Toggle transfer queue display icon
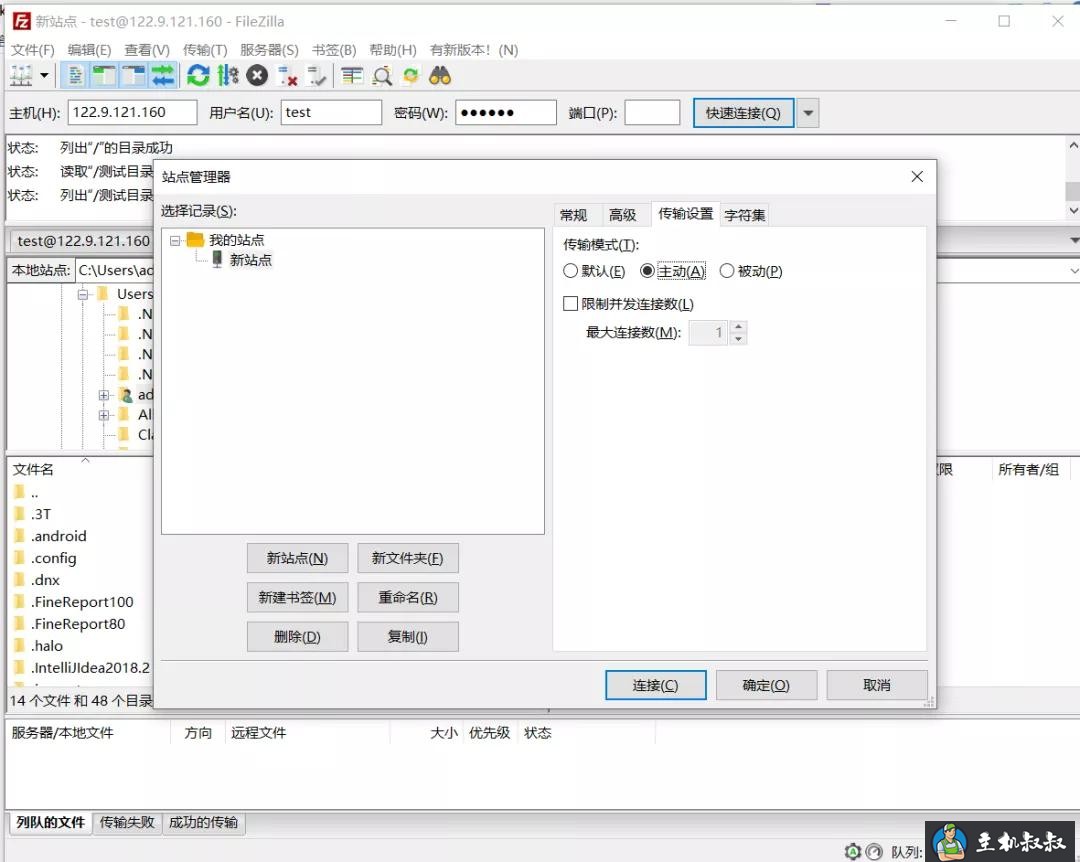The height and width of the screenshot is (862, 1080). pos(163,75)
